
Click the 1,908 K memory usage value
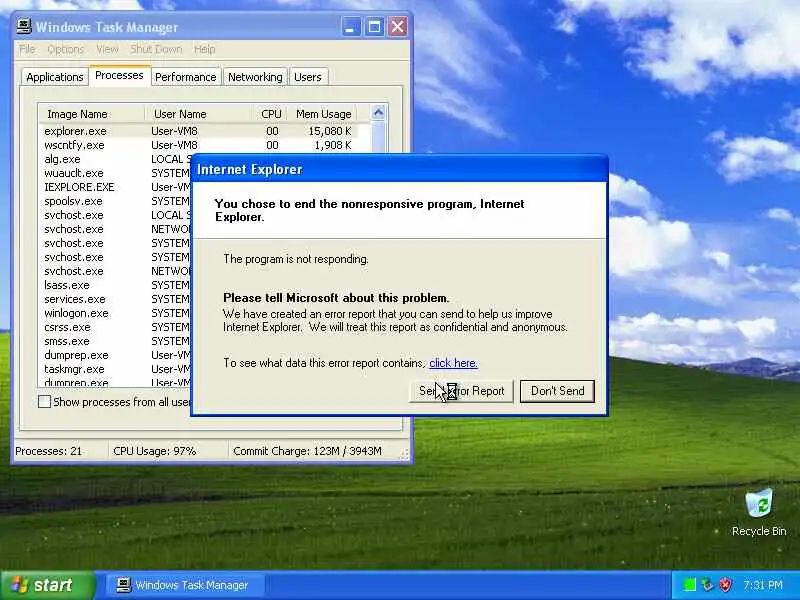[x=333, y=145]
